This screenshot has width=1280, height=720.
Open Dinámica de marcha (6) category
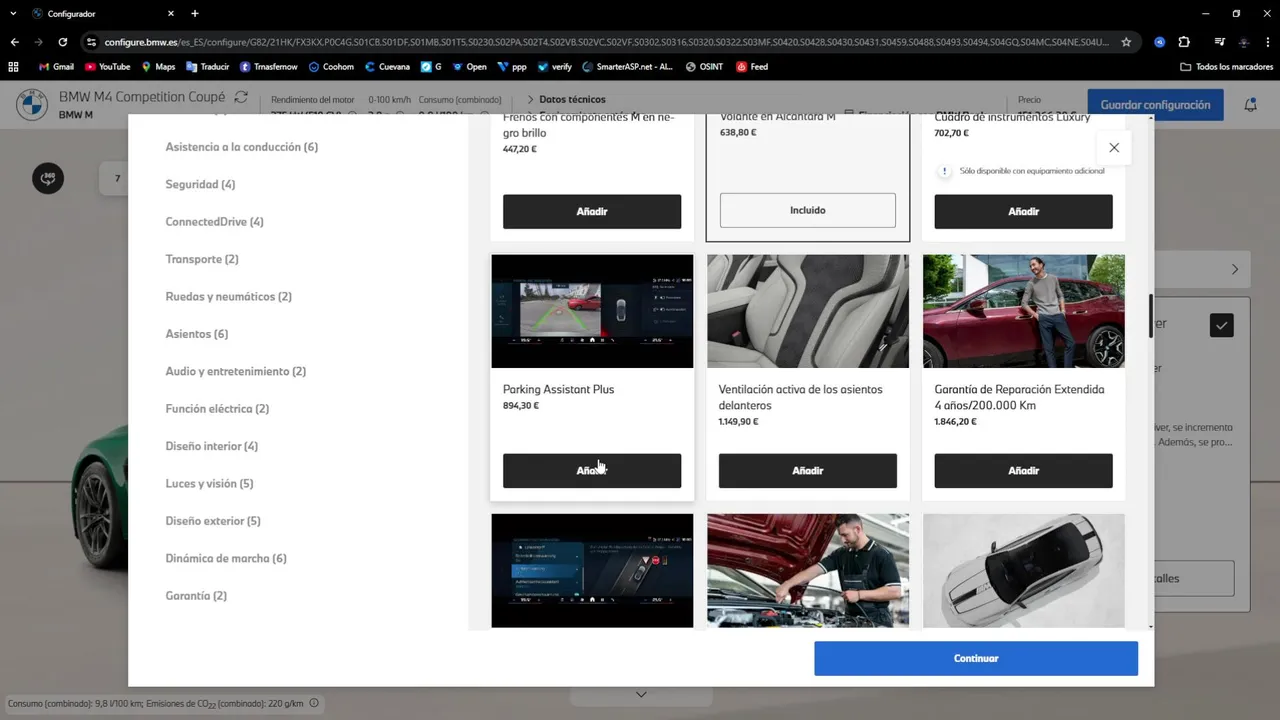click(x=226, y=558)
